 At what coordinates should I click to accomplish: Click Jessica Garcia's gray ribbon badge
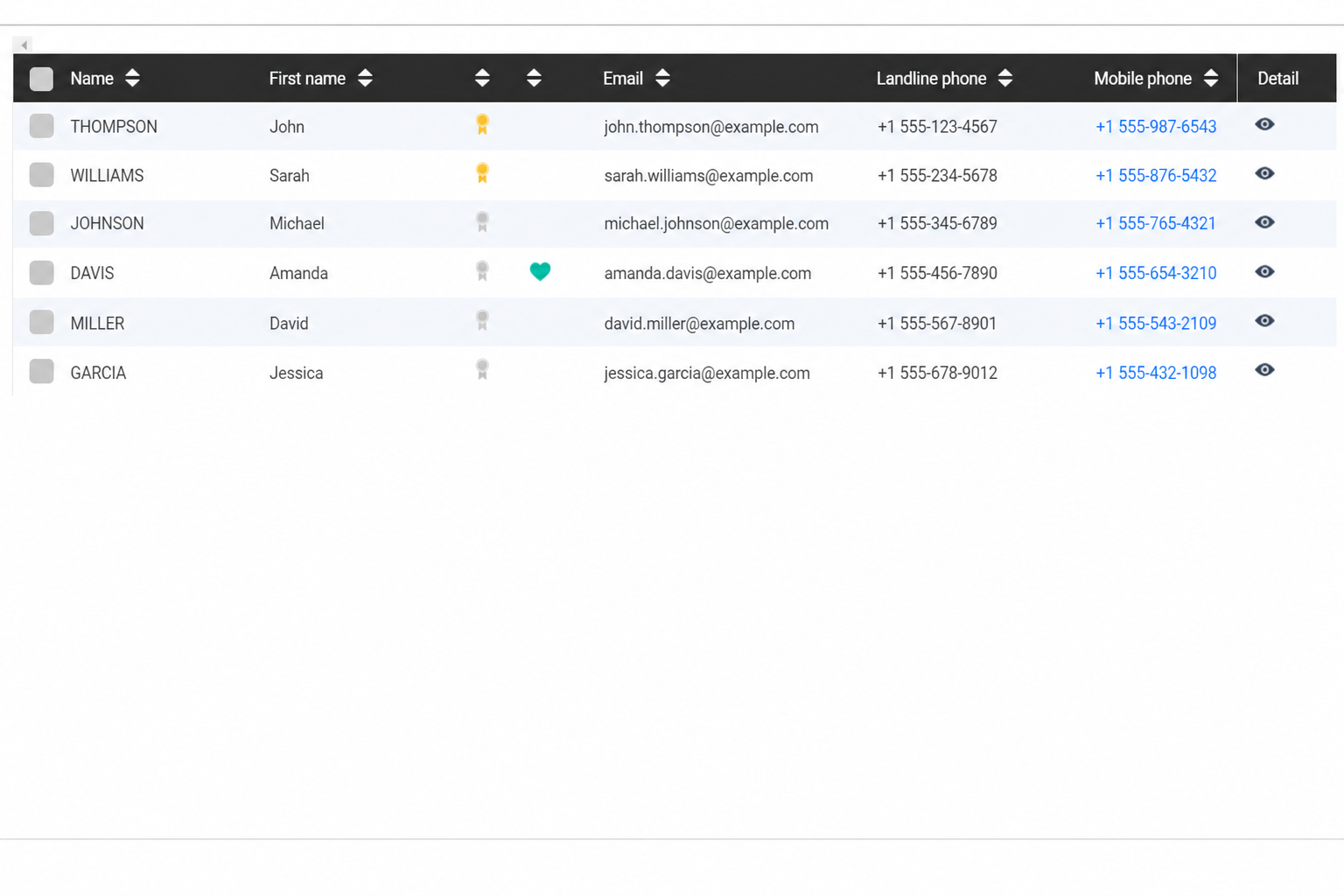482,369
